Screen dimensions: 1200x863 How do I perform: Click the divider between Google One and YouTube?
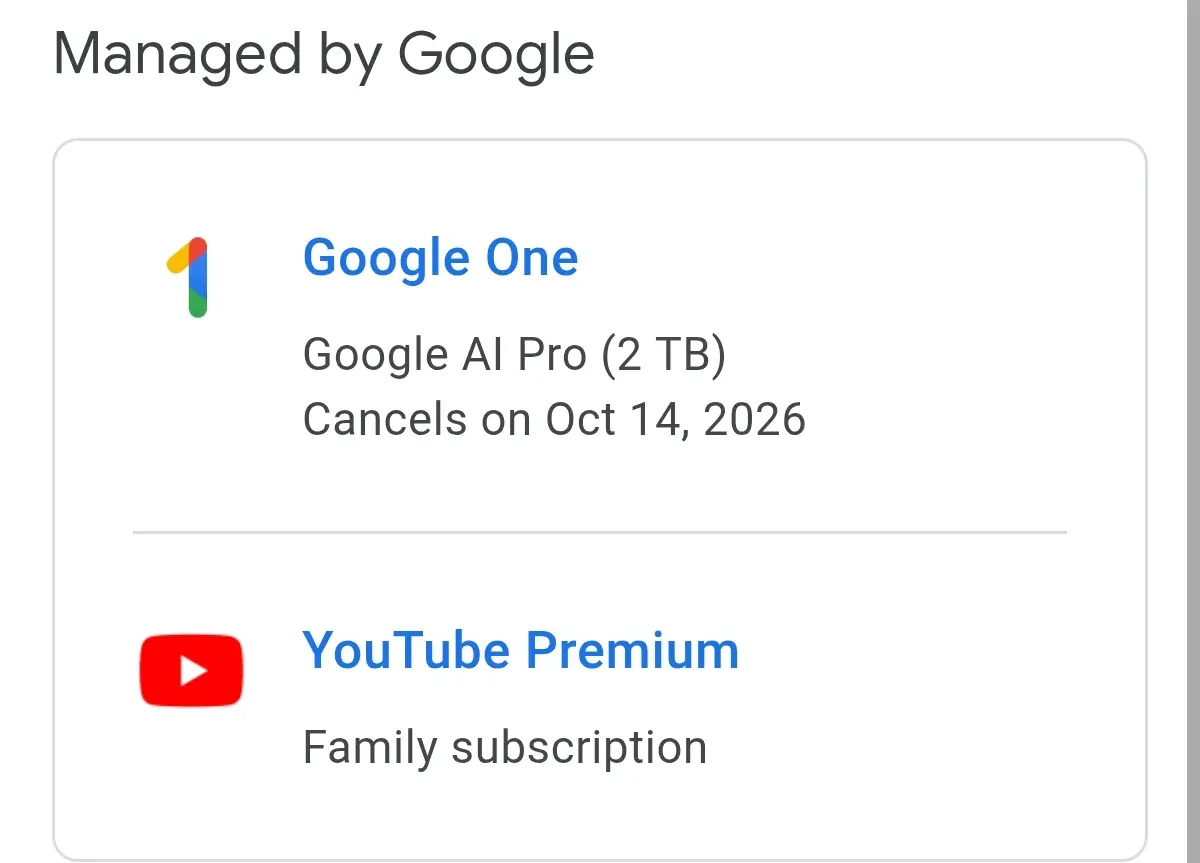click(600, 533)
